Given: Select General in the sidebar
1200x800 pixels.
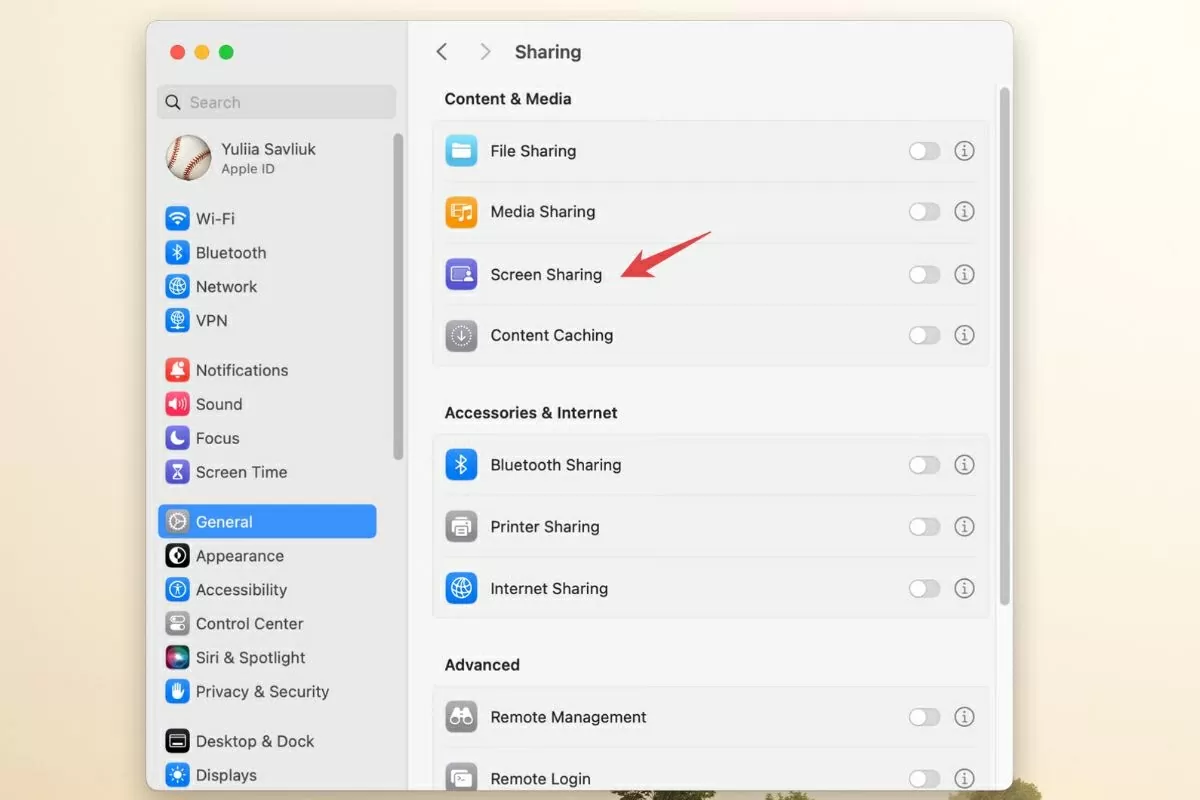Looking at the screenshot, I should (x=223, y=521).
